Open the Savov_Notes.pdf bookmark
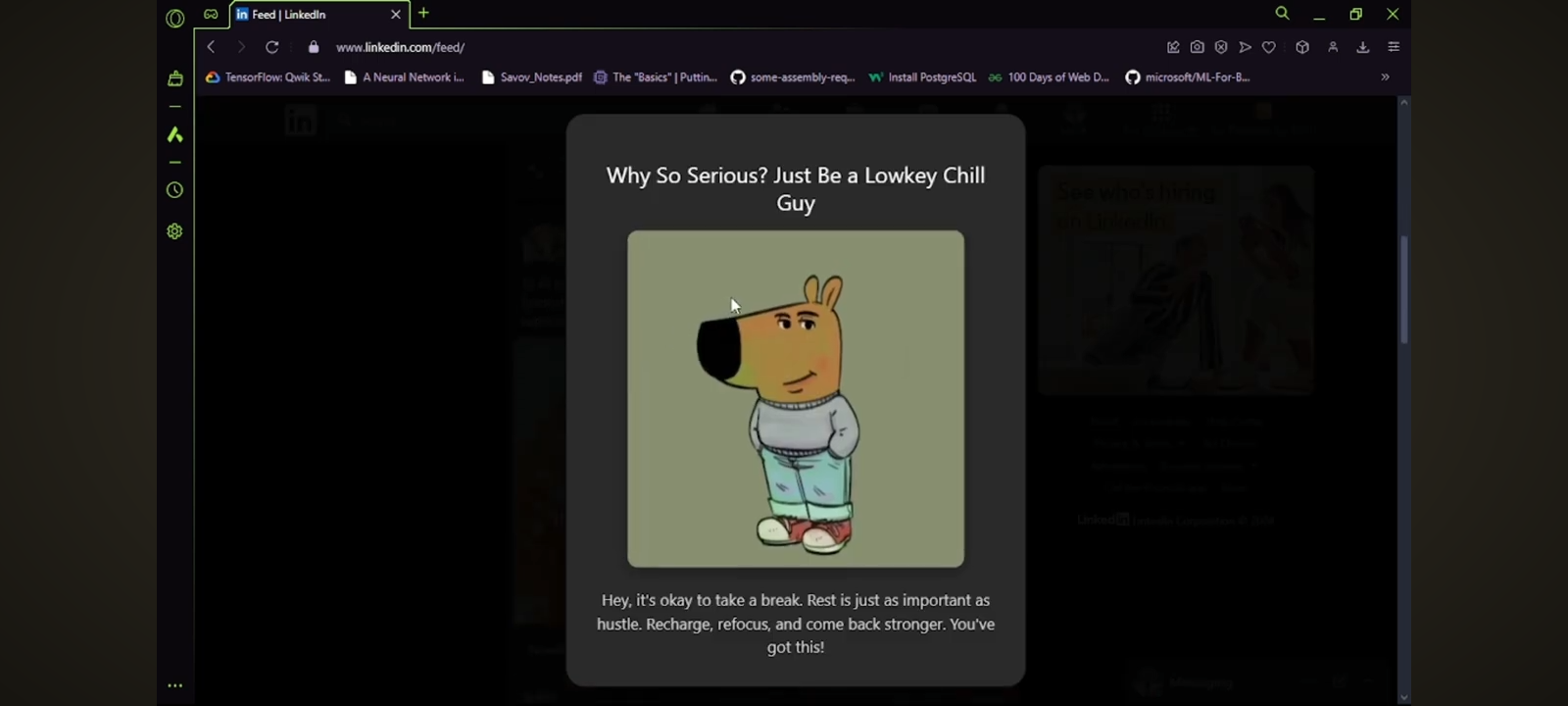Screen dimensions: 1568x706 (531, 77)
